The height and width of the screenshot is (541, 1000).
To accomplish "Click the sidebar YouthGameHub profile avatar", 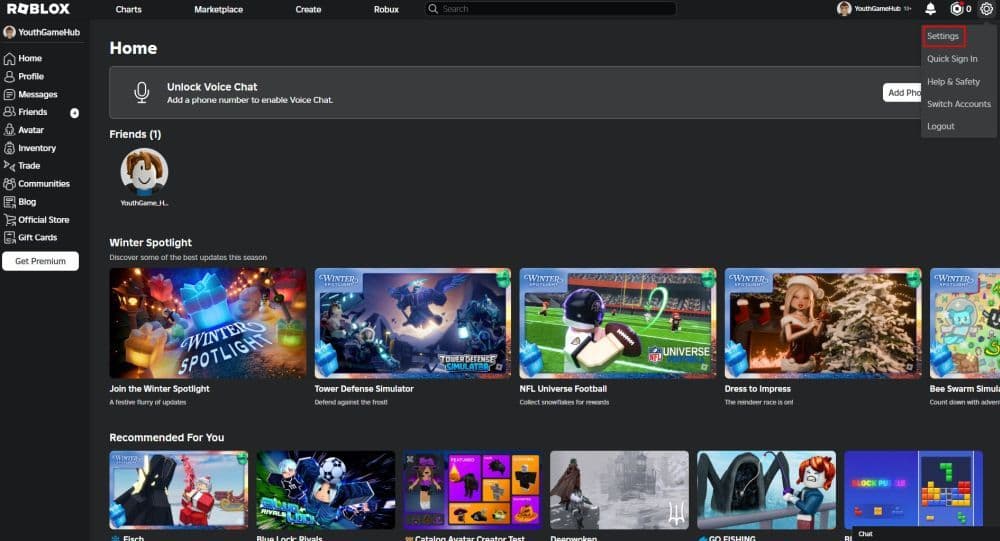I will (x=10, y=32).
